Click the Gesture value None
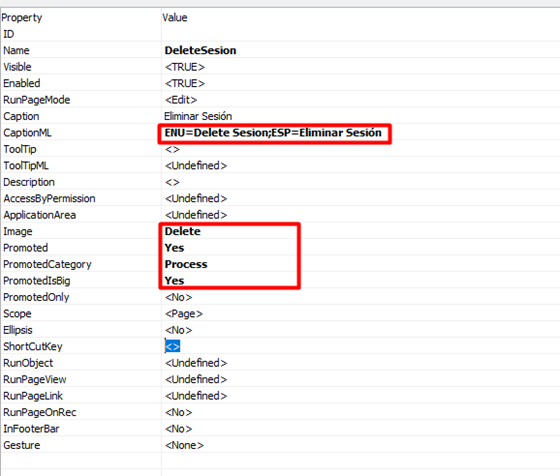 184,445
